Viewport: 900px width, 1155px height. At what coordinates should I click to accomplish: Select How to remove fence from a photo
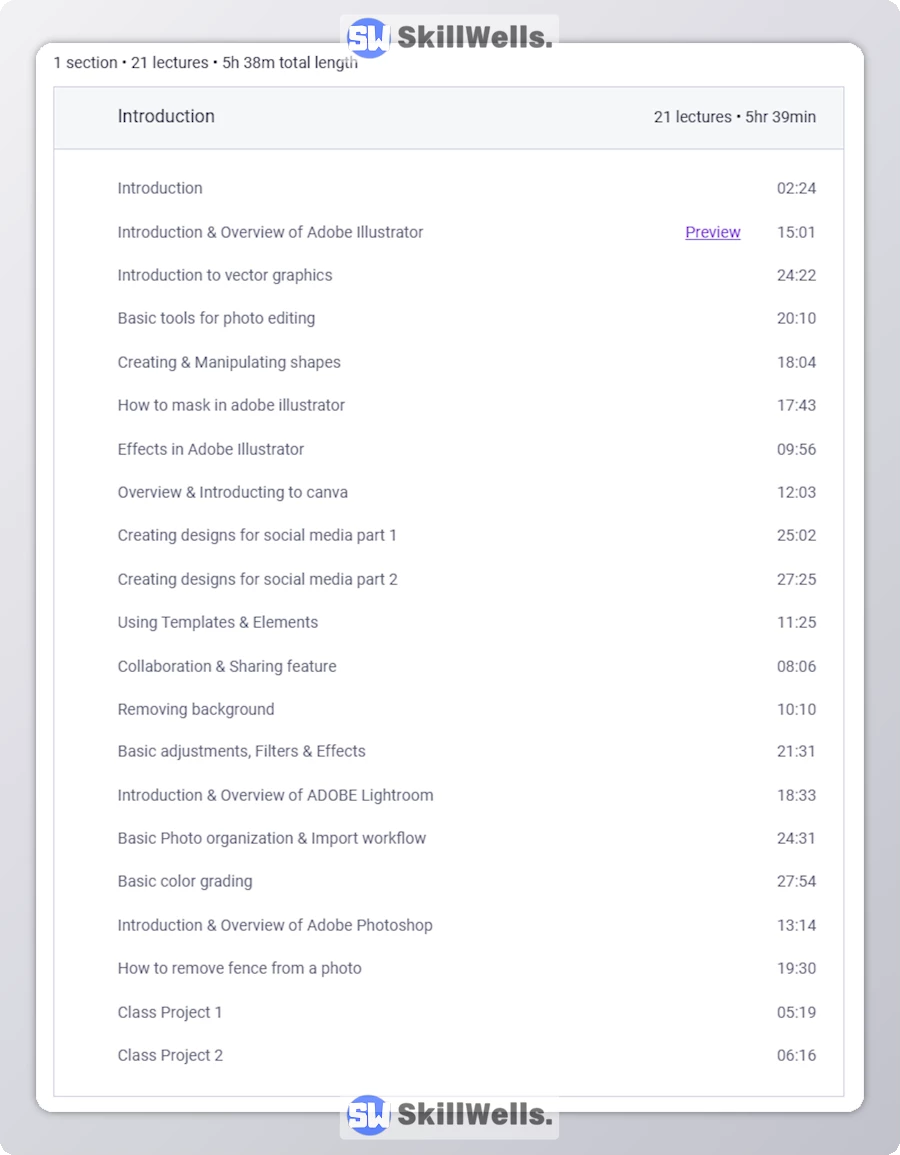[239, 968]
